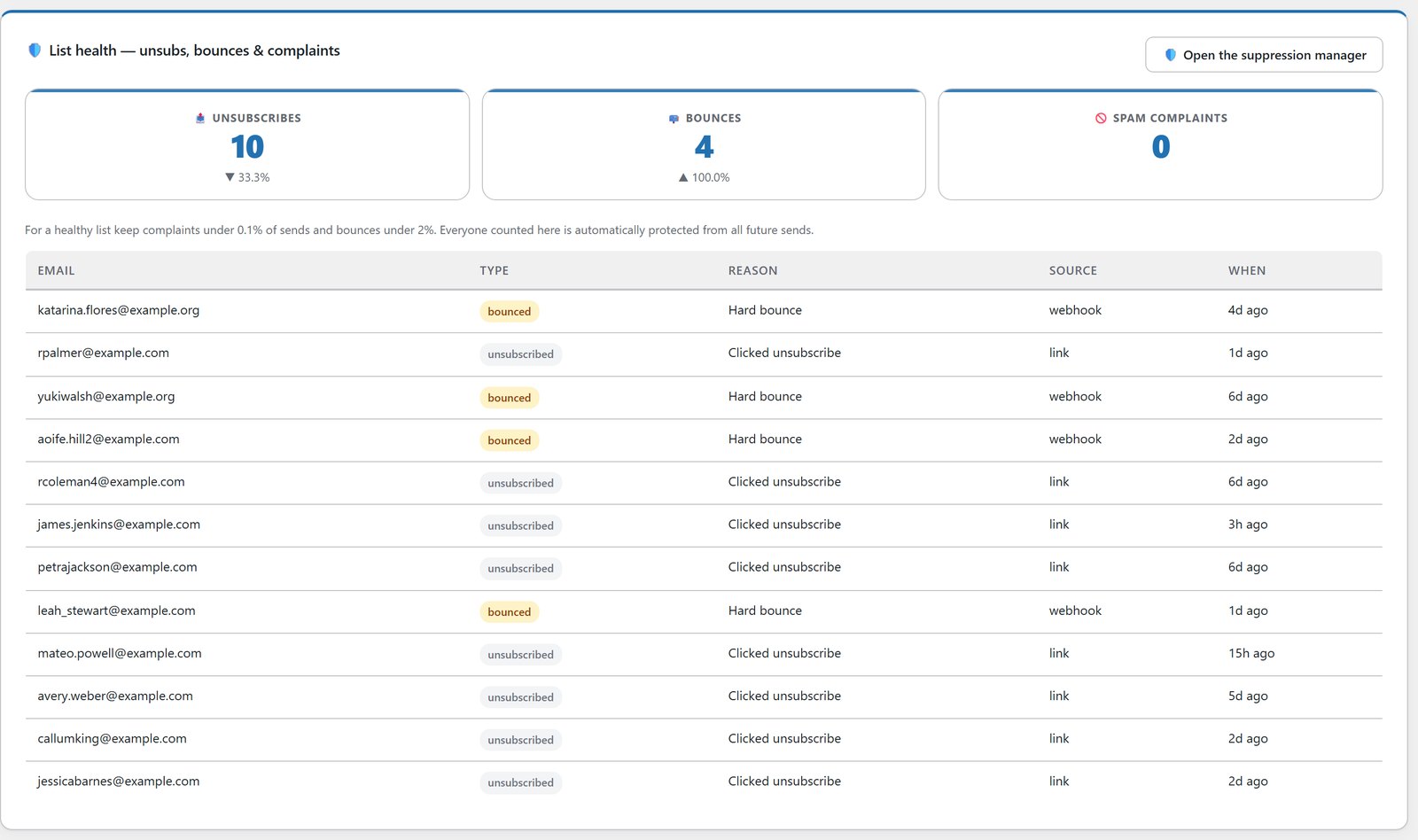
Task: Select callumking@example.com email
Action: [112, 738]
